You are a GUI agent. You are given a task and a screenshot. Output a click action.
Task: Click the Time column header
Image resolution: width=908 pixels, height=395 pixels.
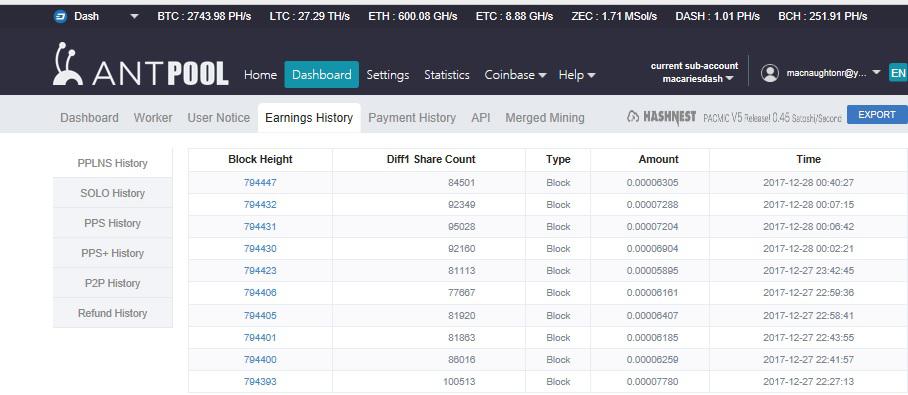[808, 159]
